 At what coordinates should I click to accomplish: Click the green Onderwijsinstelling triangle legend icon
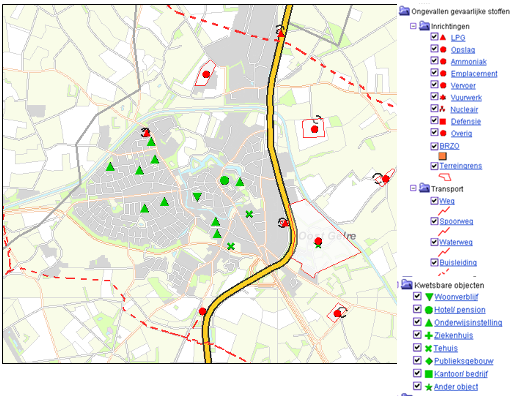[429, 322]
